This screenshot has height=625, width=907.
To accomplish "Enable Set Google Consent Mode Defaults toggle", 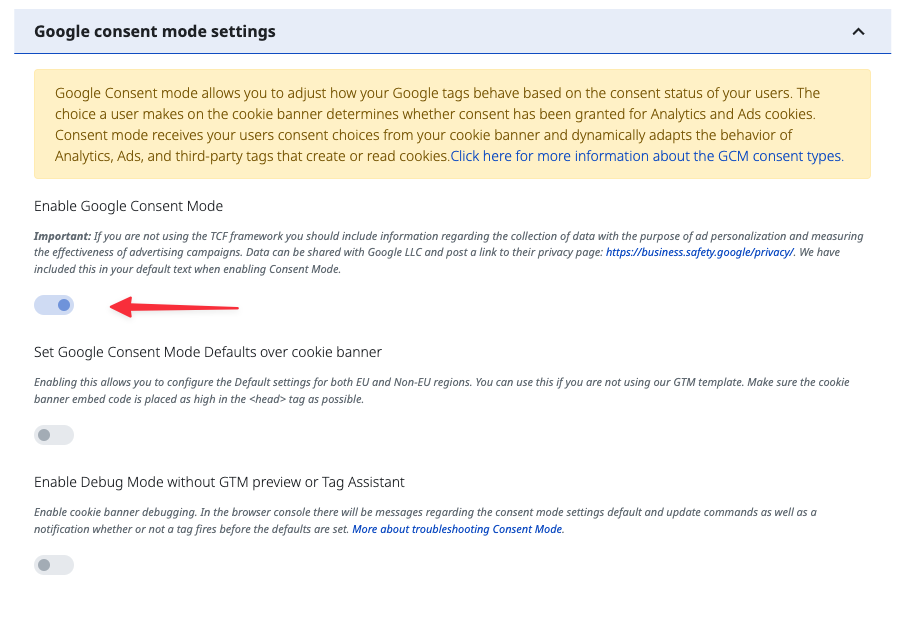I will pos(54,435).
